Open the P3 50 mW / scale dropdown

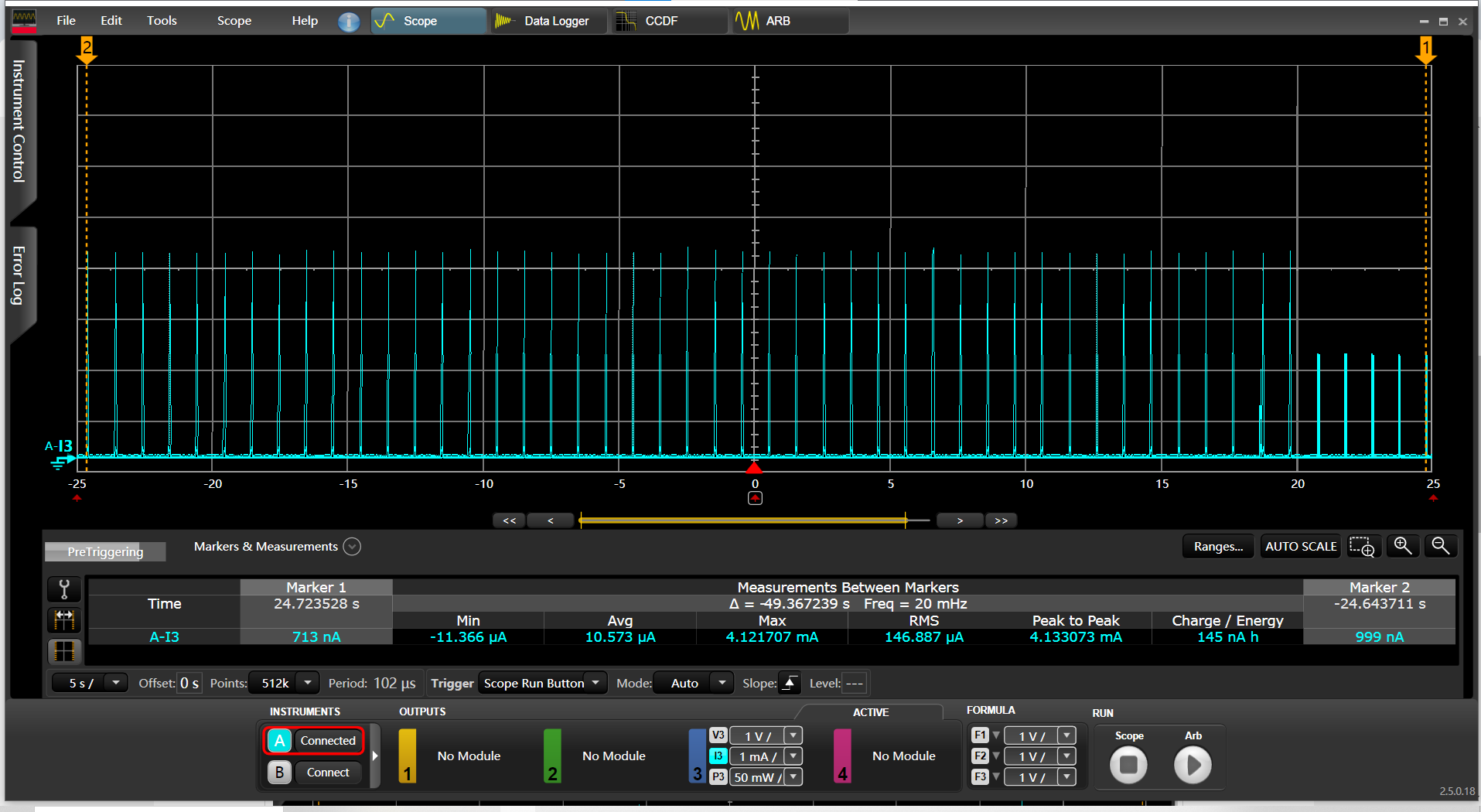[793, 777]
